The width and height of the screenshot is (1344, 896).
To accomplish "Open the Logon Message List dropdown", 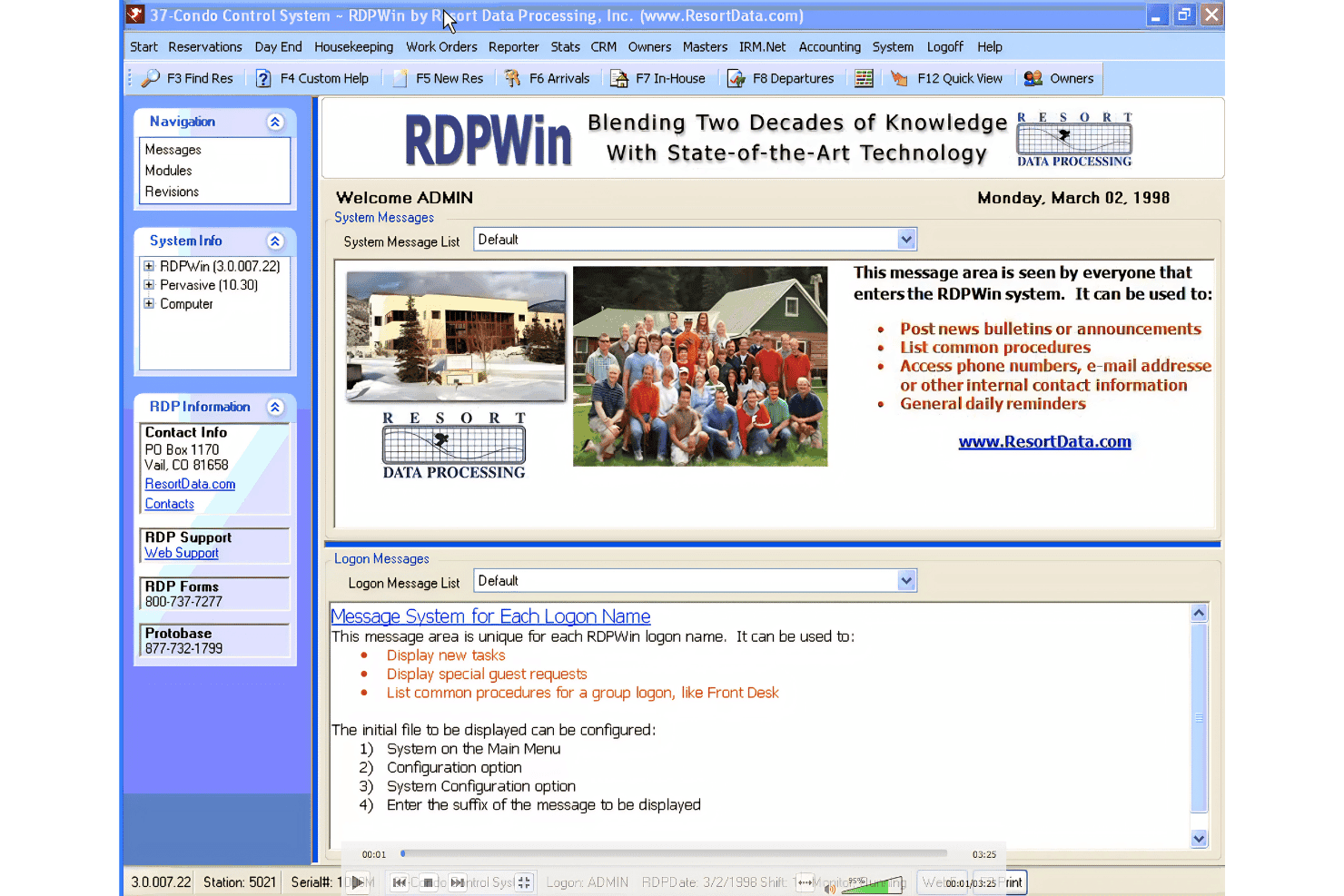I will (906, 581).
